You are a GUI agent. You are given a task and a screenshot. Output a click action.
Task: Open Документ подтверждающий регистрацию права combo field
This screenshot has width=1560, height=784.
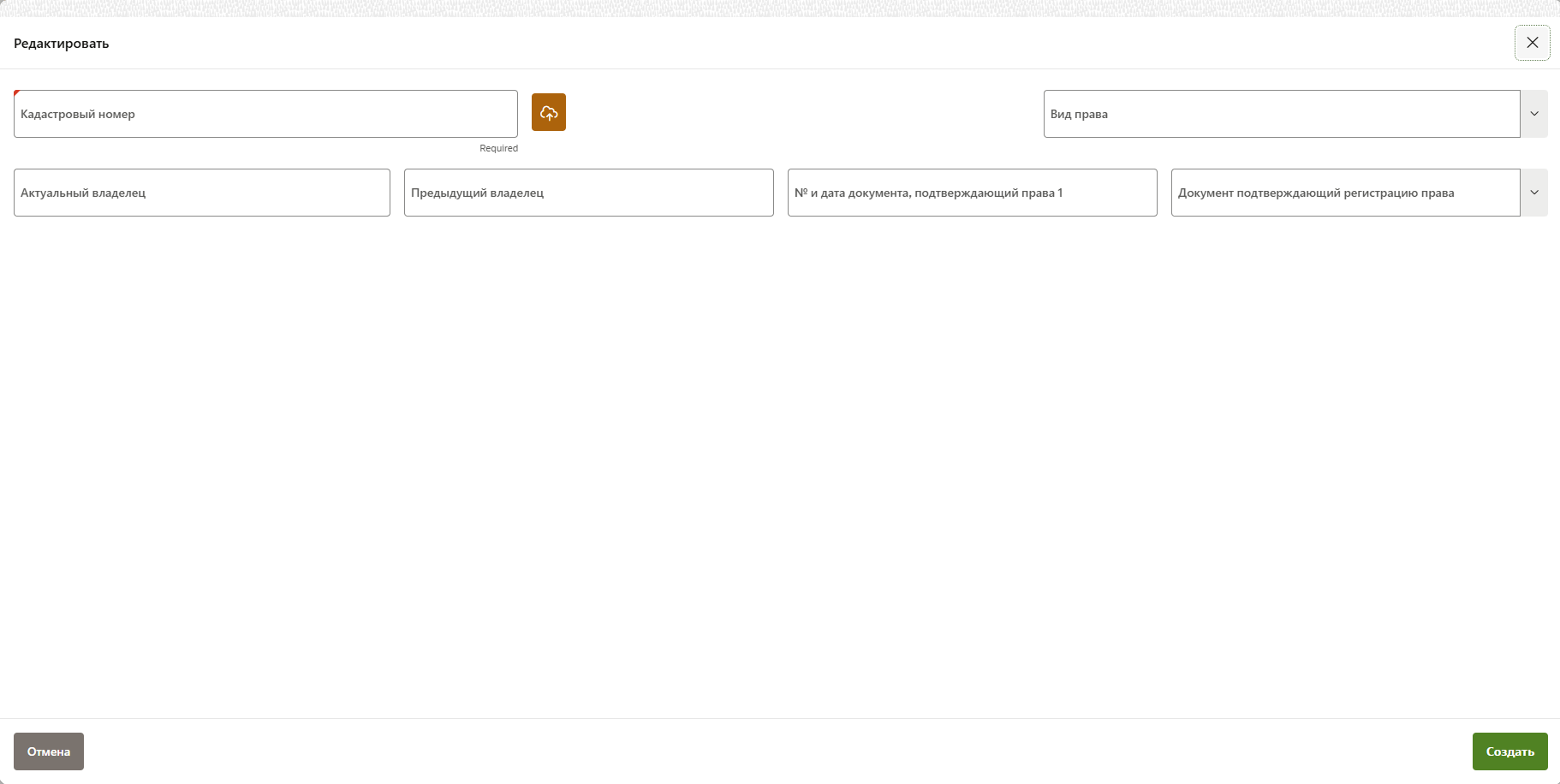point(1344,193)
